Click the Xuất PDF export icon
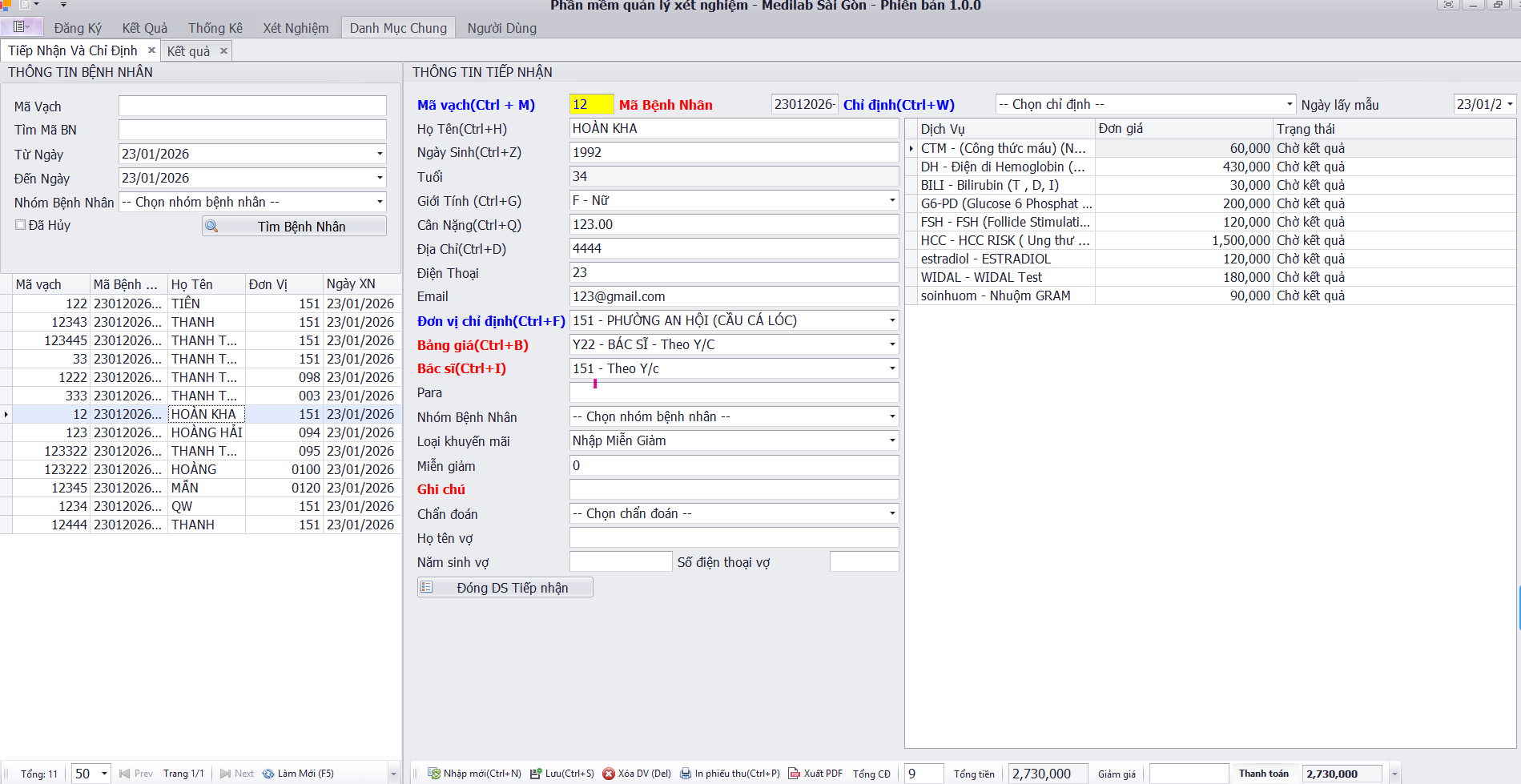 click(x=795, y=774)
